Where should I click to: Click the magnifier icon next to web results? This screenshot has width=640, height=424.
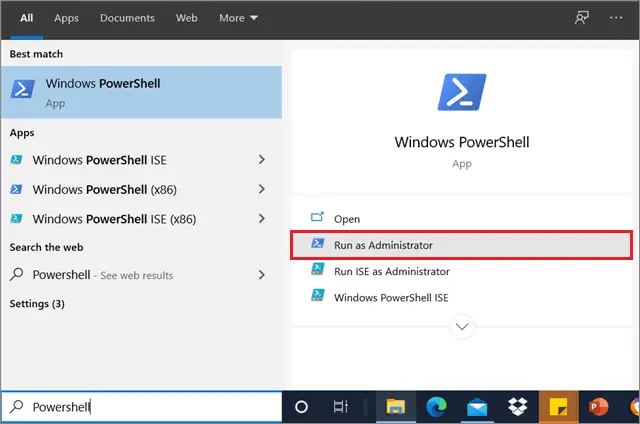pos(17,274)
